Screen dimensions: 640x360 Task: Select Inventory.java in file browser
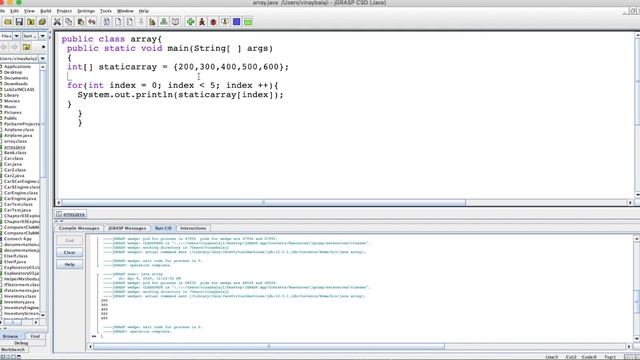19,302
